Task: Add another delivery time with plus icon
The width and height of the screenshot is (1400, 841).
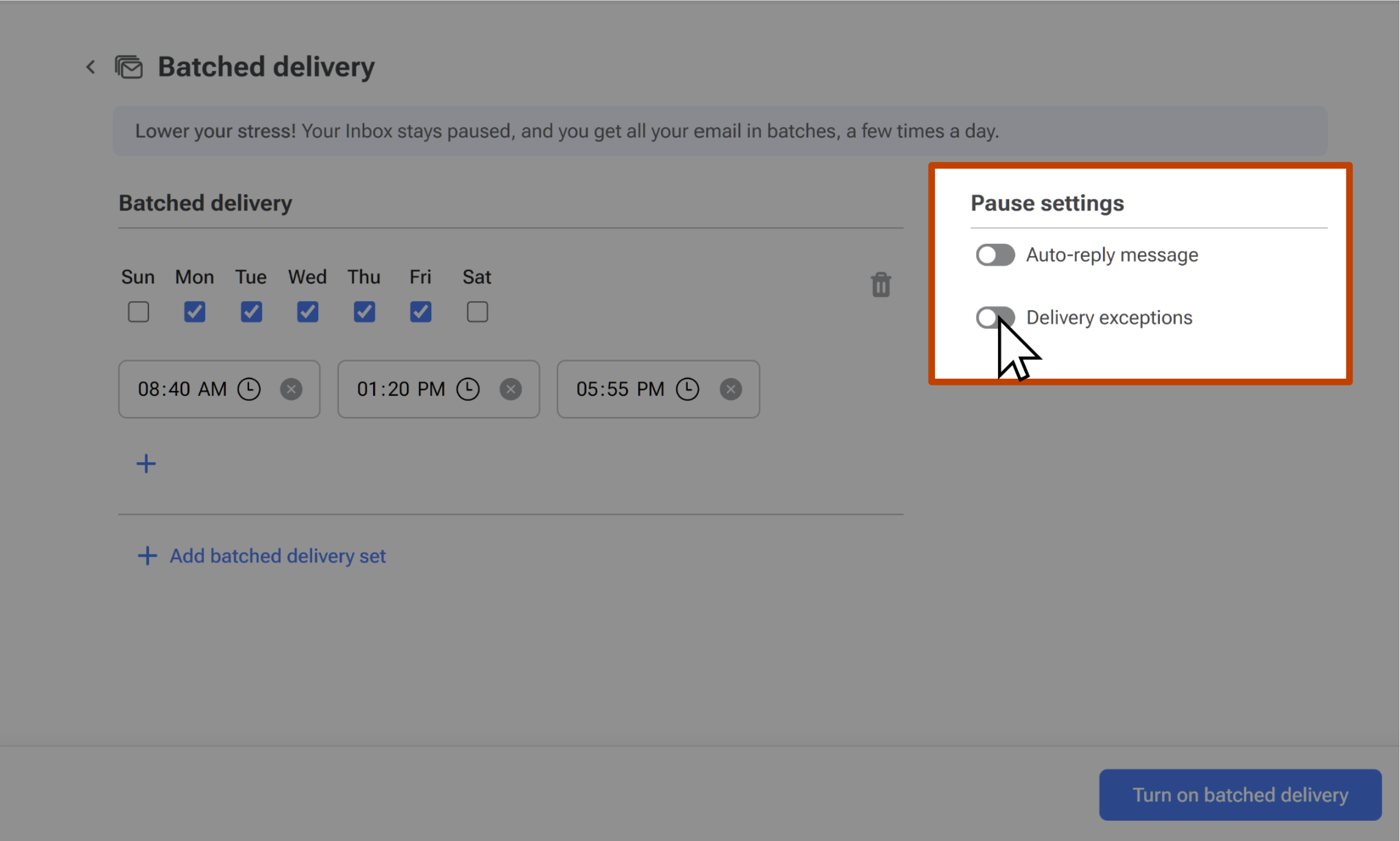Action: tap(146, 464)
